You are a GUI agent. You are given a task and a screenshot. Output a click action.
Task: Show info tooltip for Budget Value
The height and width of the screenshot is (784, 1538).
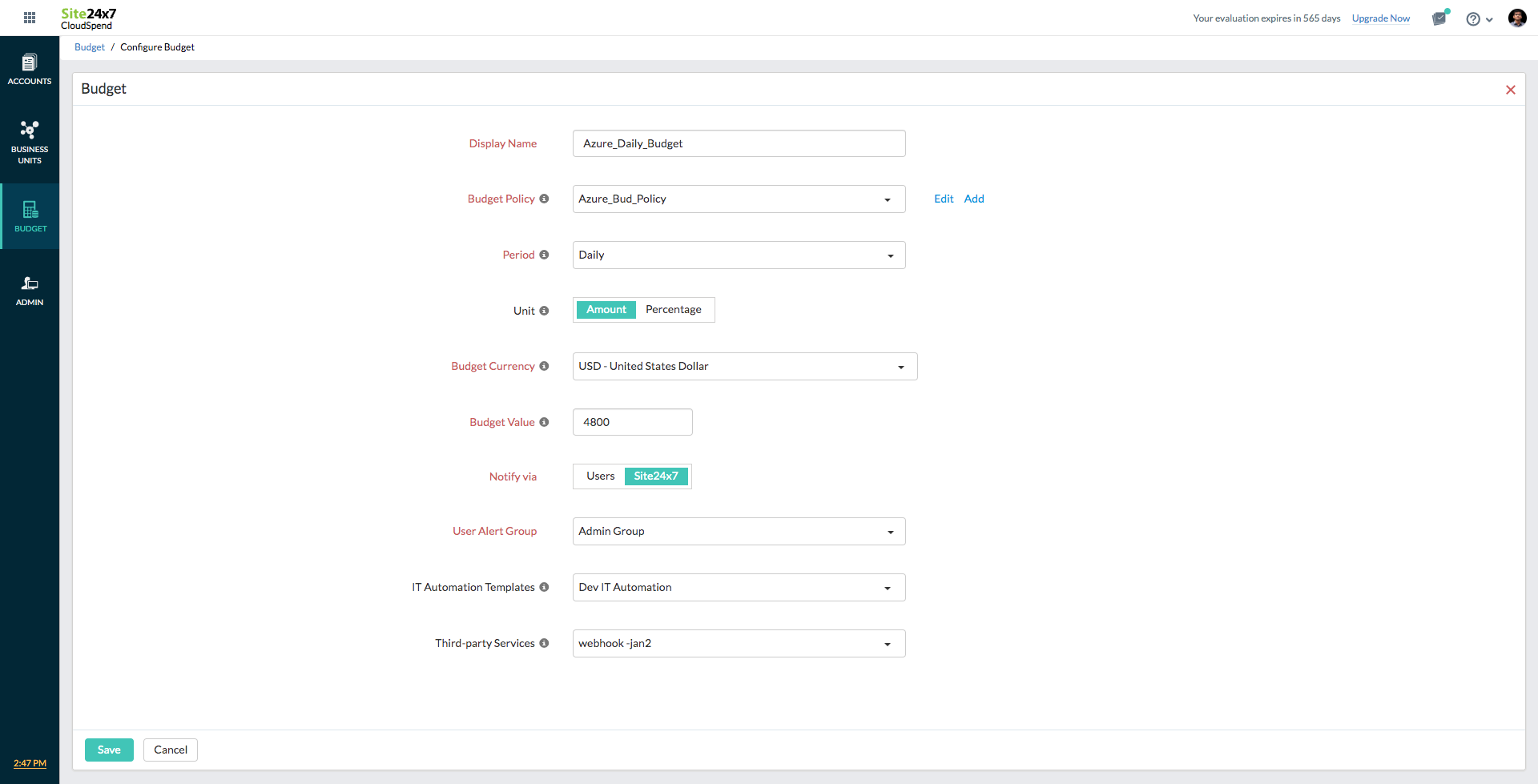click(544, 422)
